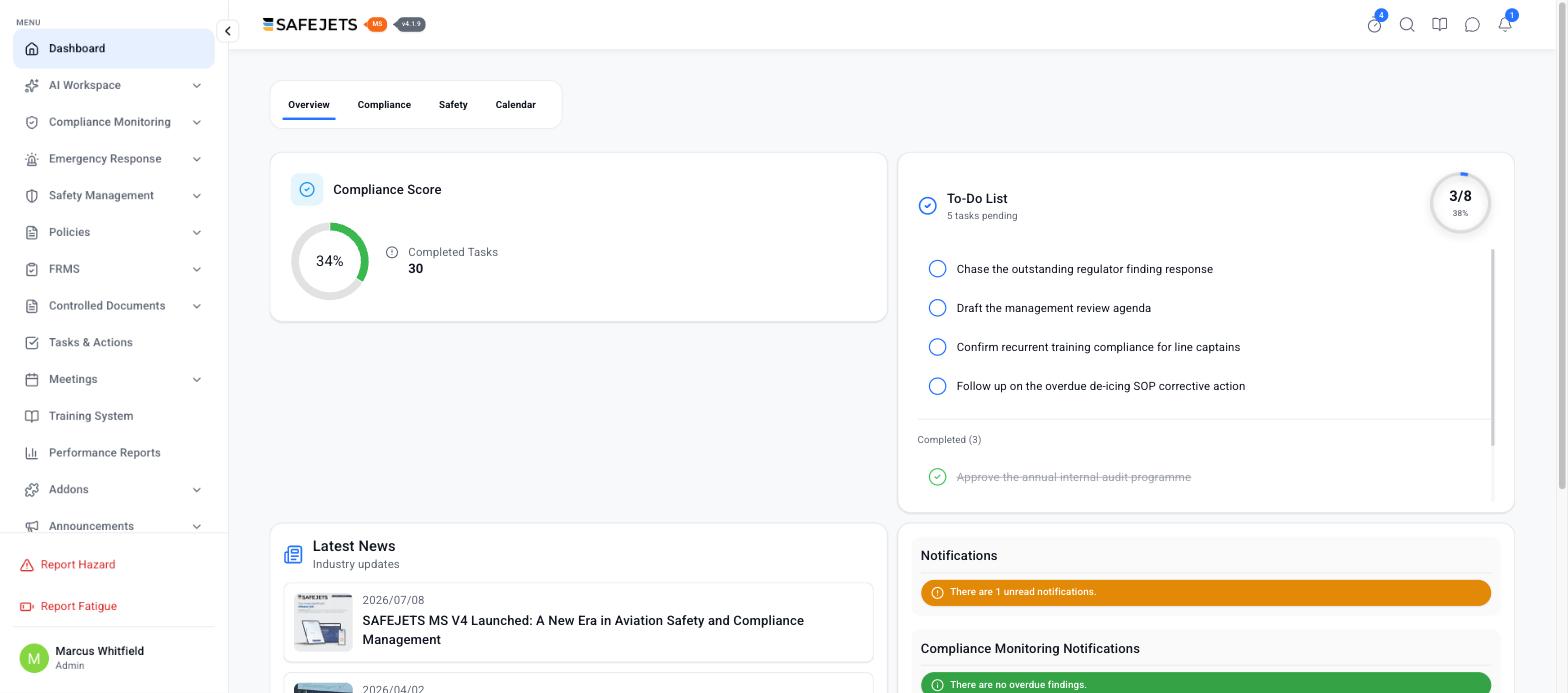Click the Announcements megaphone icon

tap(32, 526)
